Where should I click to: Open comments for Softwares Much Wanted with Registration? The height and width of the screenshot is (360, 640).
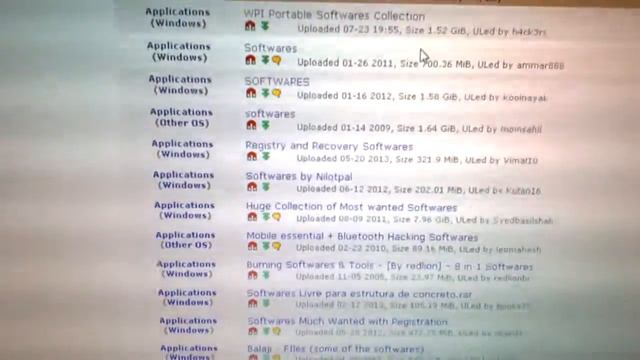pyautogui.click(x=277, y=331)
